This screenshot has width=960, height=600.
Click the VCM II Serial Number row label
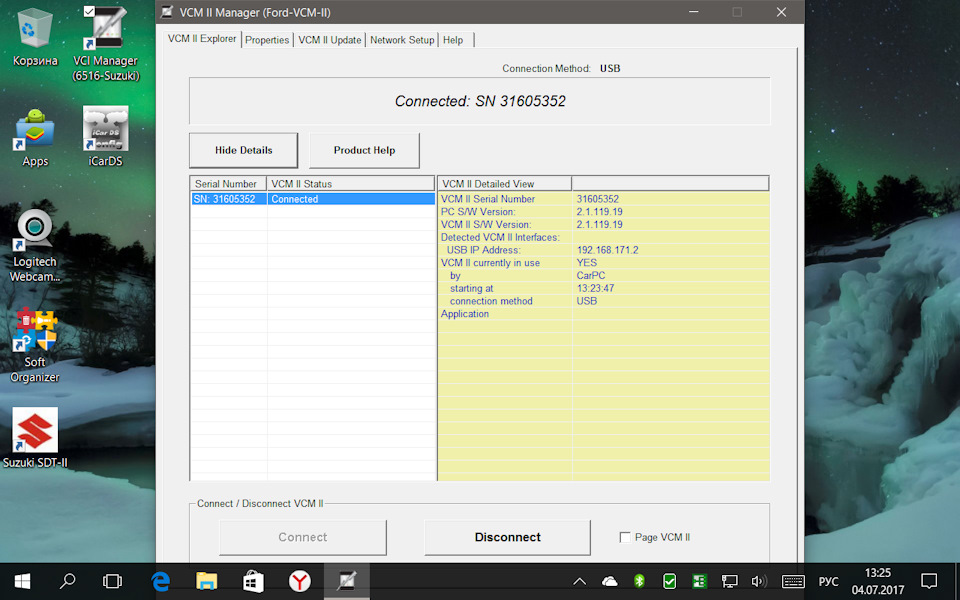click(x=488, y=199)
